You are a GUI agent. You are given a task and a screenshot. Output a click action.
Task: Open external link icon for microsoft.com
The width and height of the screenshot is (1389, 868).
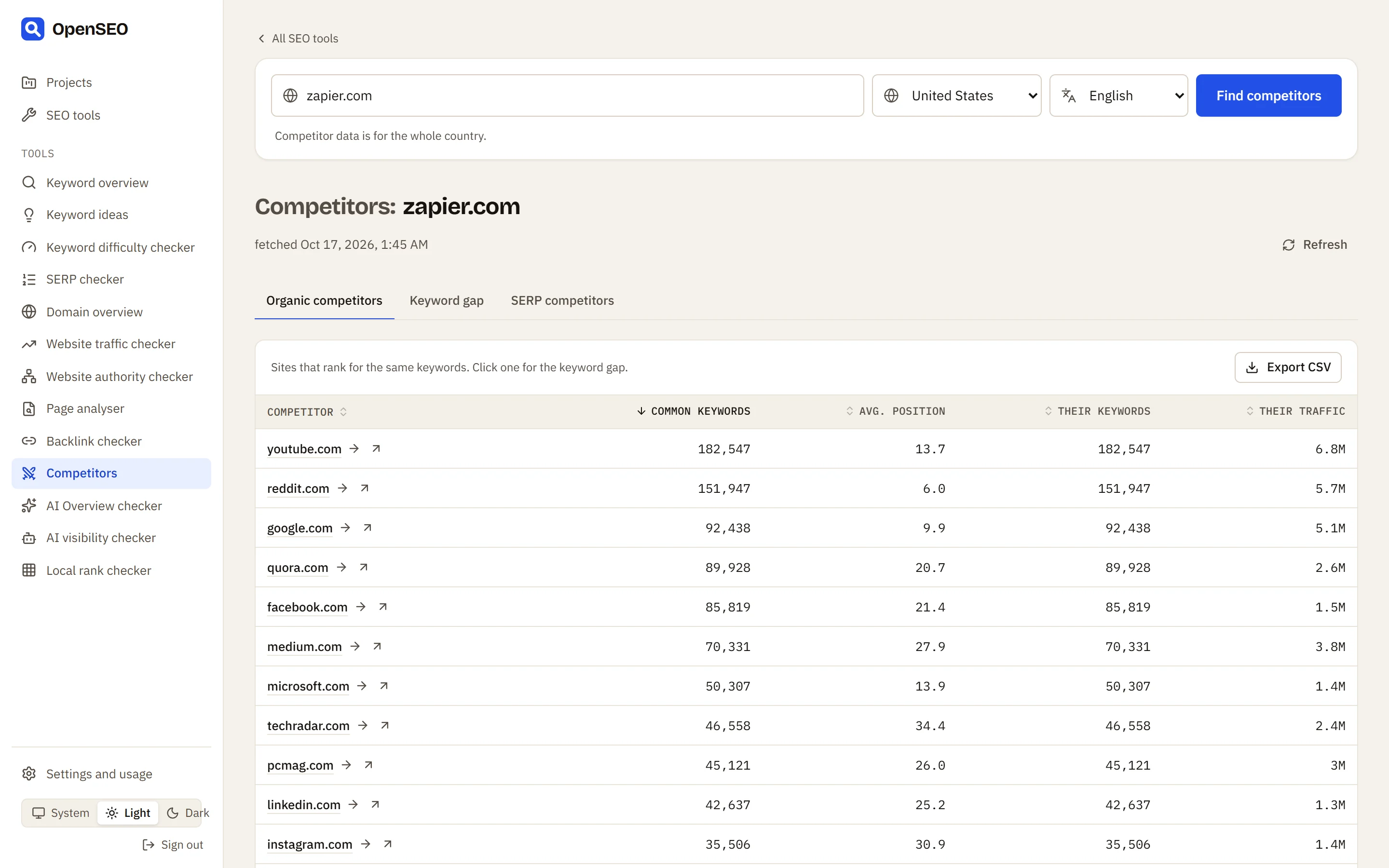(x=384, y=686)
